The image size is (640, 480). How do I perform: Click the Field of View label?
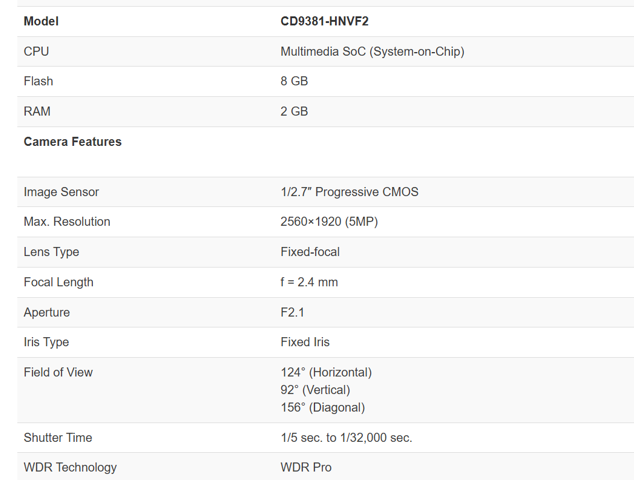click(x=58, y=372)
